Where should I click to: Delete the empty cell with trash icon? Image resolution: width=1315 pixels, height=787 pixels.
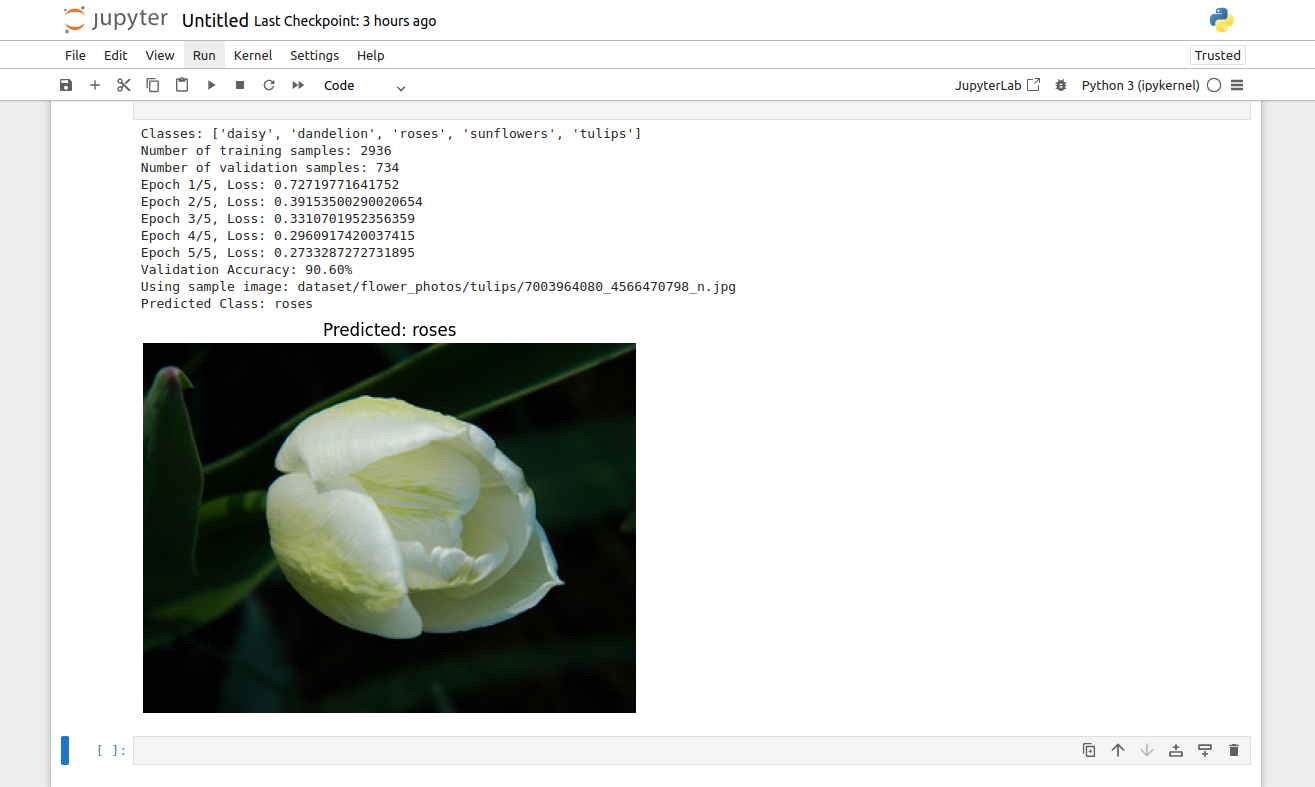[1234, 750]
